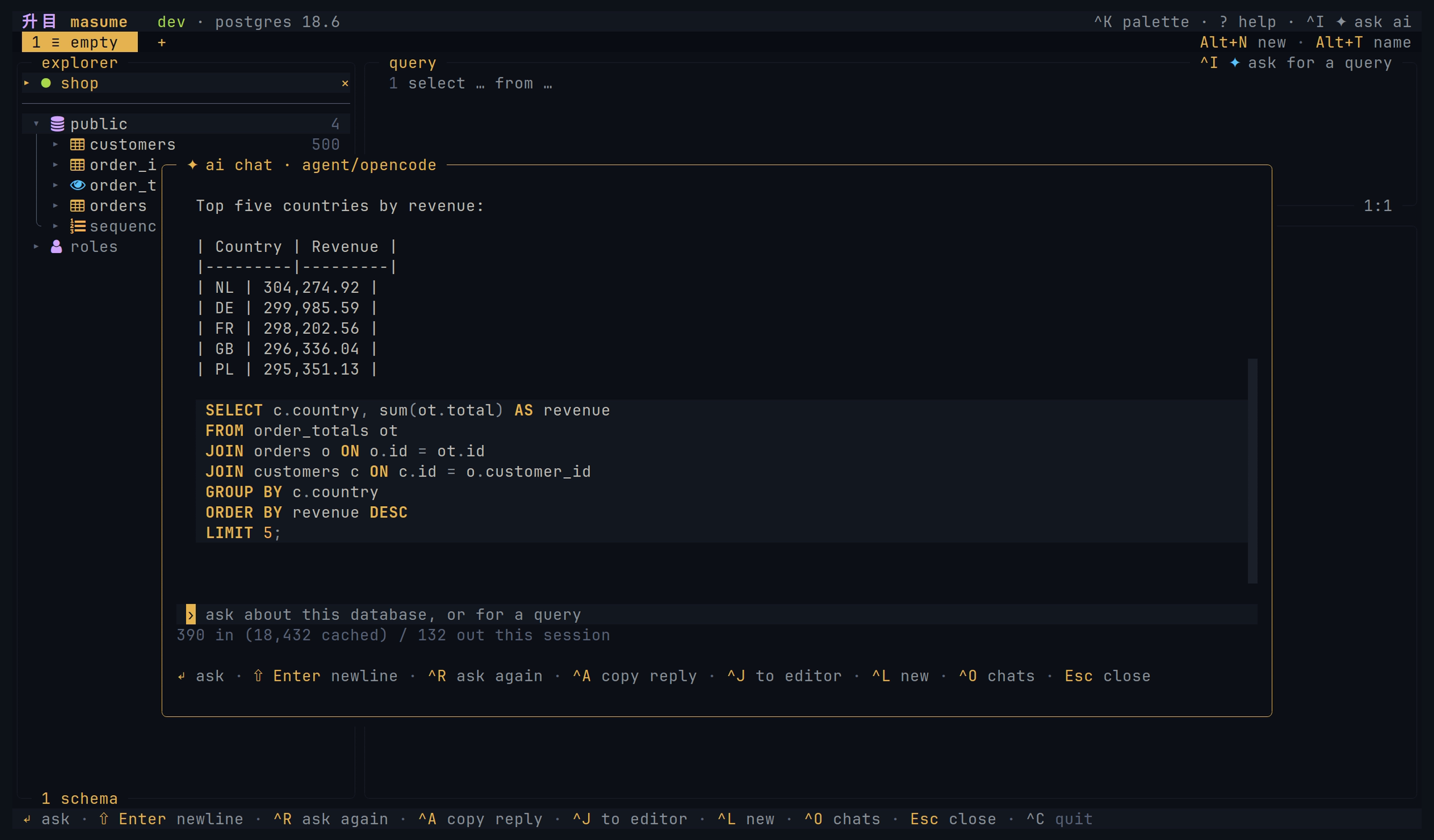The image size is (1434, 840).
Task: Click the 'dev' environment label
Action: click(171, 22)
